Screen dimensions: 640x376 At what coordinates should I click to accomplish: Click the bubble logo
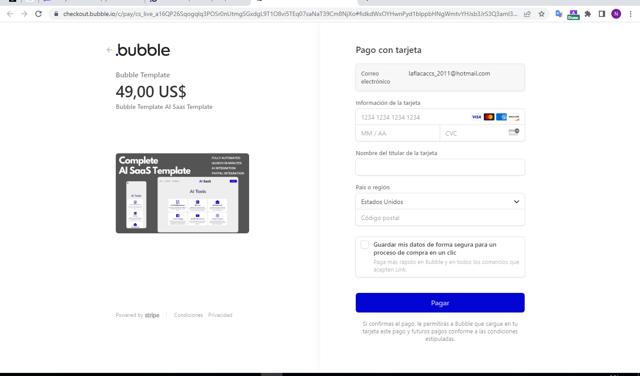click(x=143, y=50)
